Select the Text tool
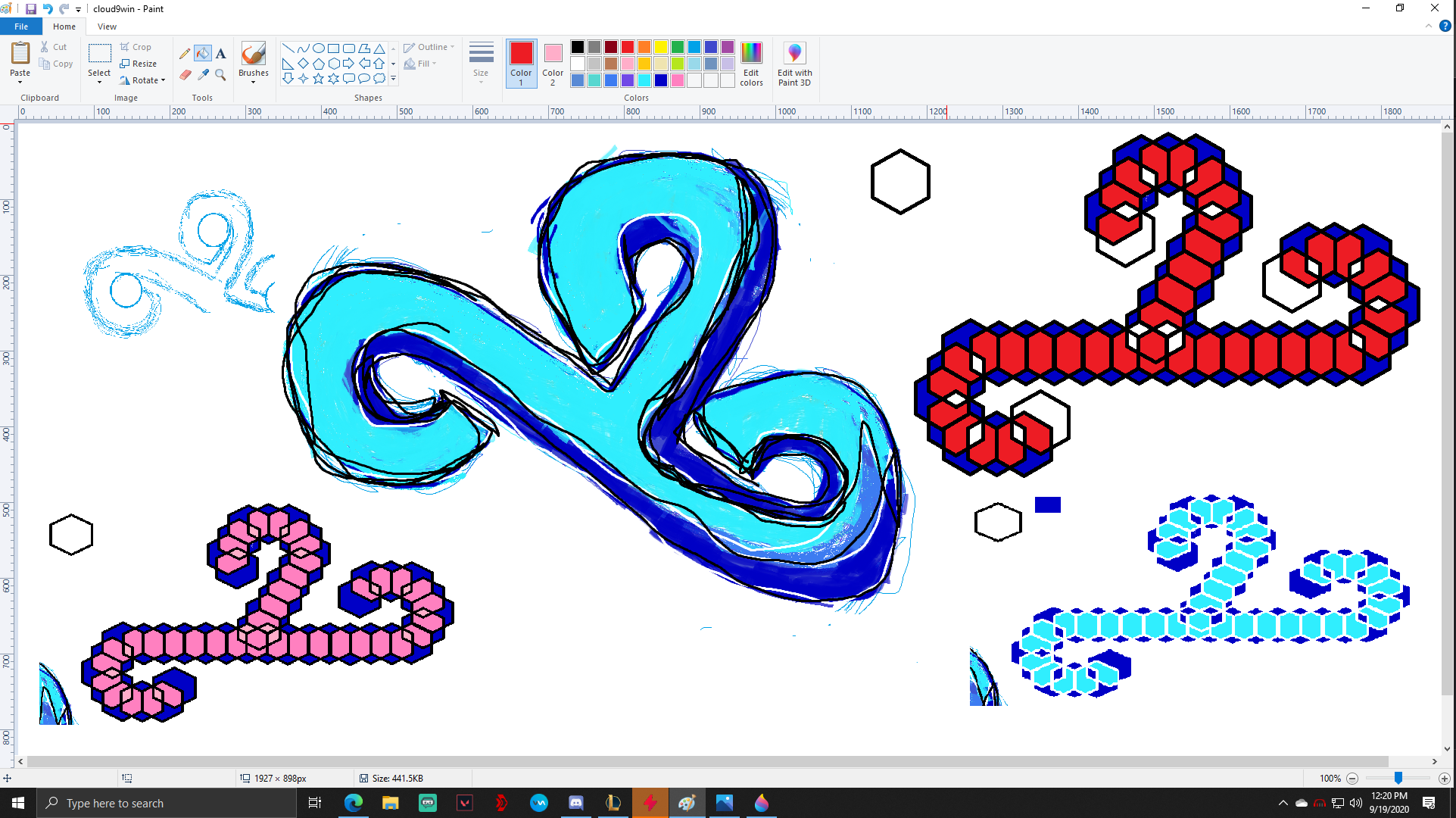 pyautogui.click(x=220, y=54)
